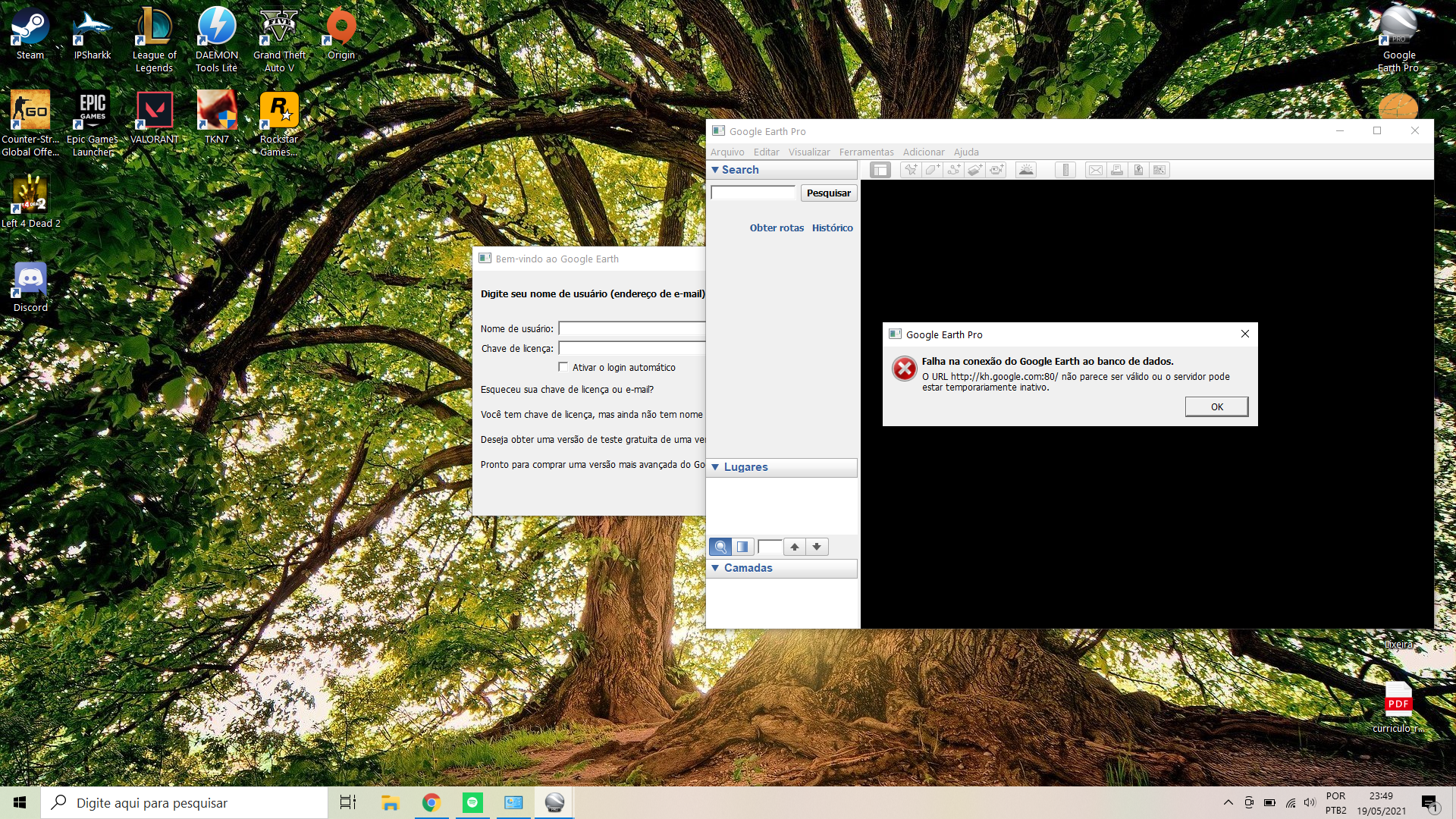The width and height of the screenshot is (1456, 819).
Task: Add image overlay toolbar icon
Action: 975,170
